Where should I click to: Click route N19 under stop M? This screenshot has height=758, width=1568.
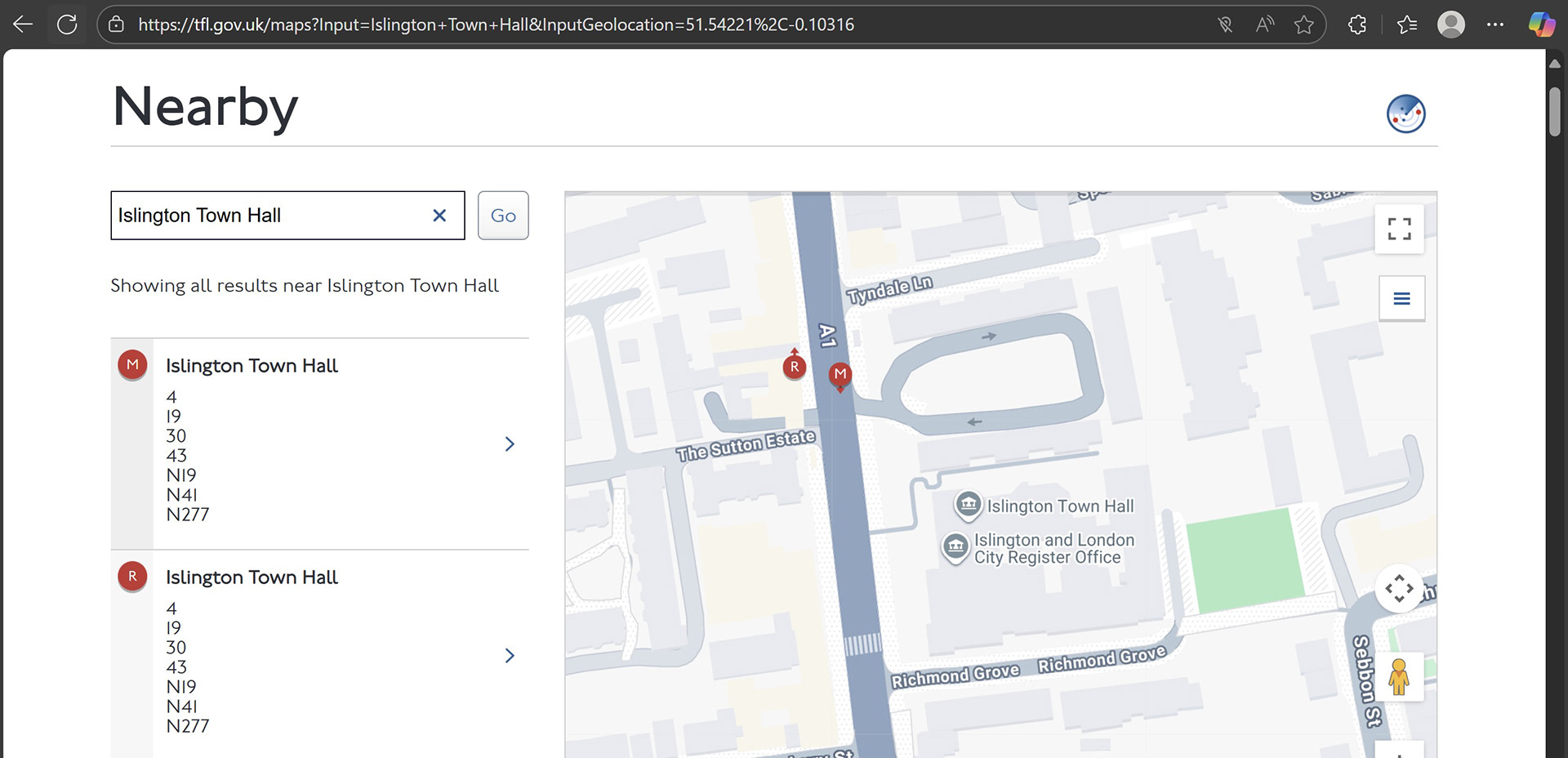point(181,475)
